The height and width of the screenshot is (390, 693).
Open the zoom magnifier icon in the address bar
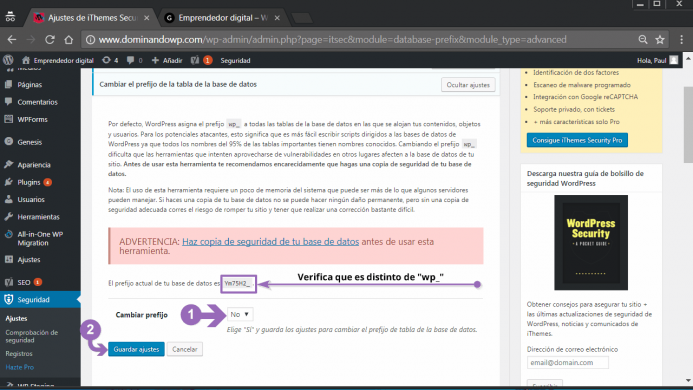click(643, 40)
